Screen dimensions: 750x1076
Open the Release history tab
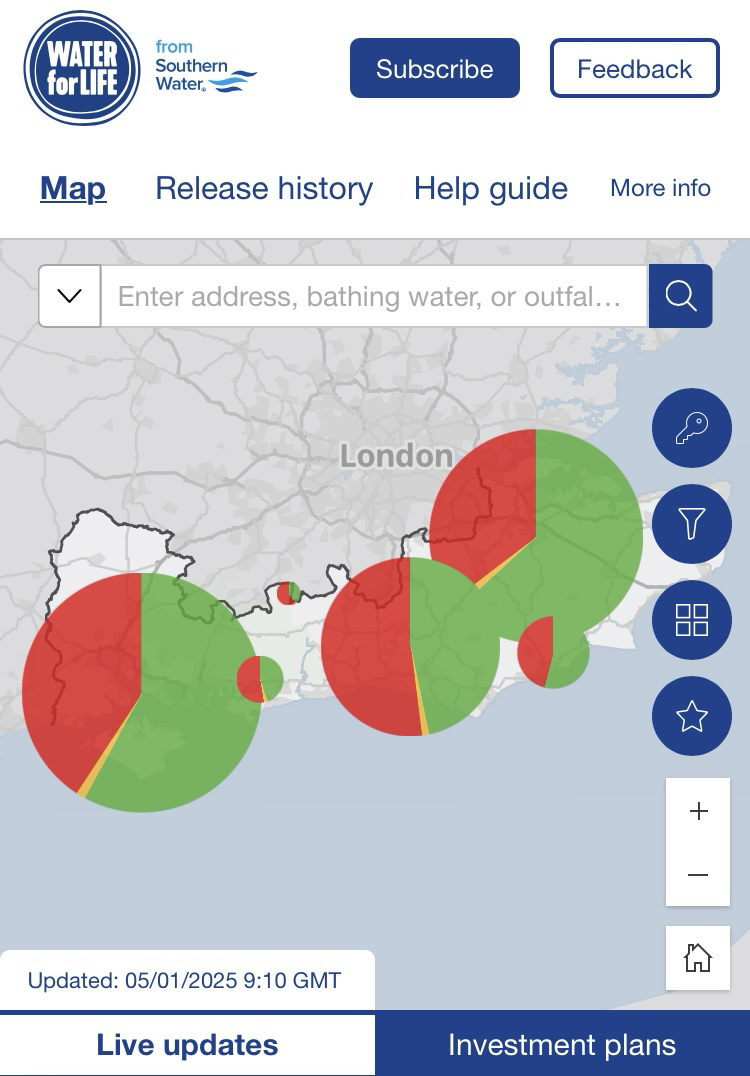pyautogui.click(x=264, y=188)
